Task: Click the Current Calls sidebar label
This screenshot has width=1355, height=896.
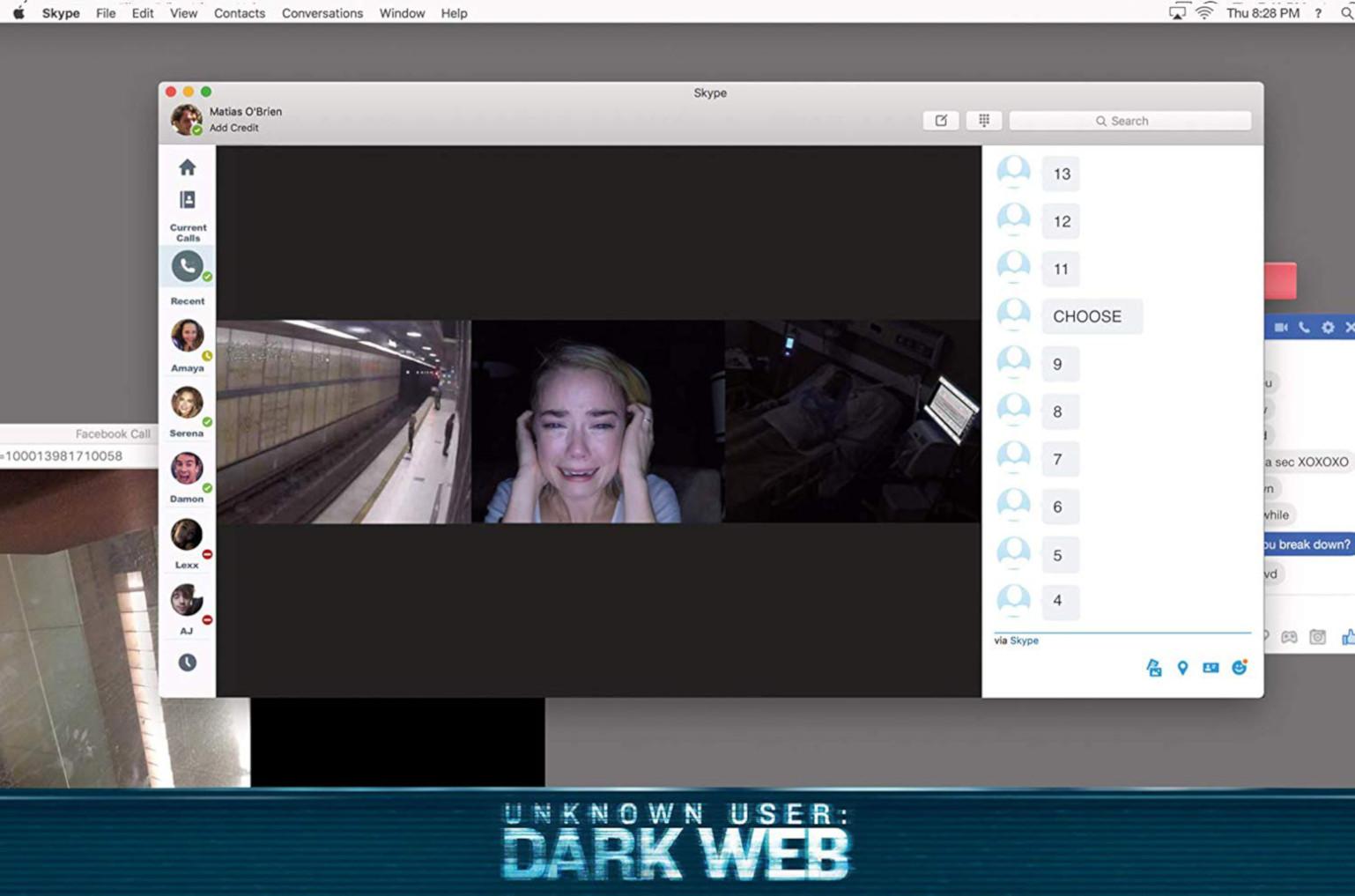Action: [x=188, y=233]
